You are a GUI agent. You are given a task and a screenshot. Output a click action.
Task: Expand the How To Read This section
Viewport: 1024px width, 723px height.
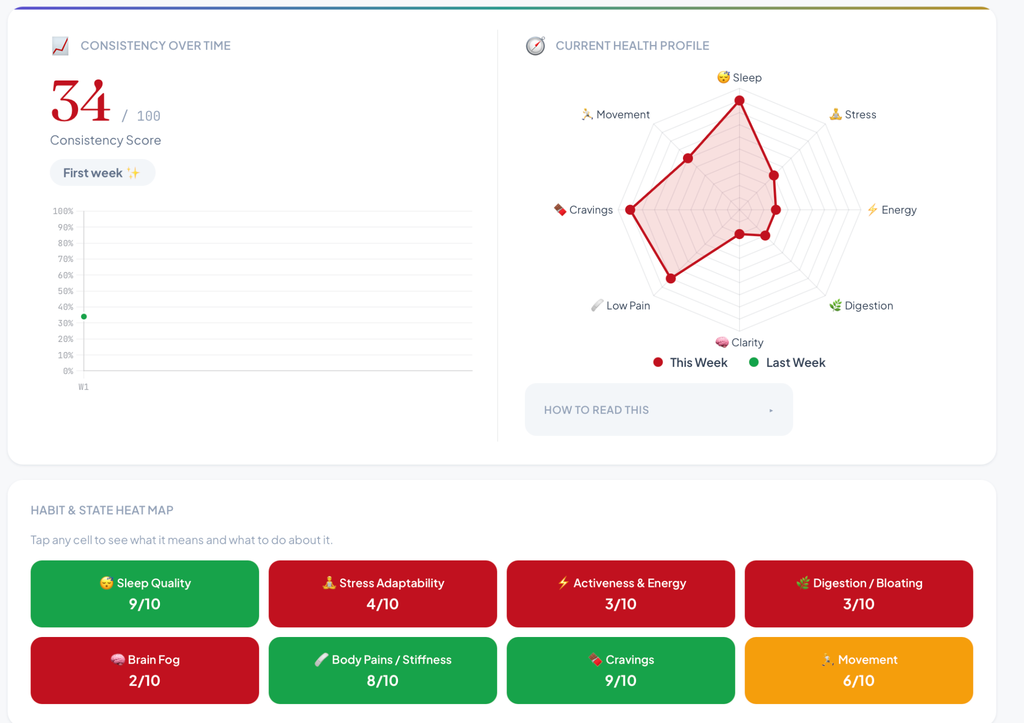[x=658, y=410]
